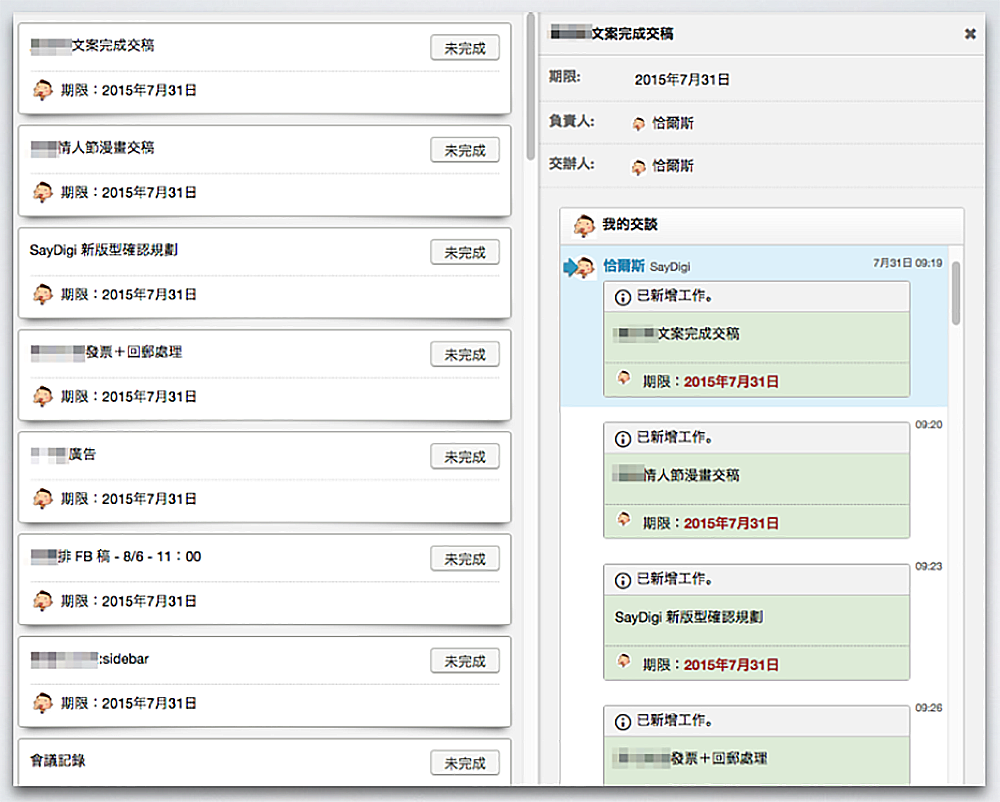The height and width of the screenshot is (802, 1000).
Task: Mark SayDigi 新版型確認規劃 task via 未完成 button
Action: click(465, 252)
